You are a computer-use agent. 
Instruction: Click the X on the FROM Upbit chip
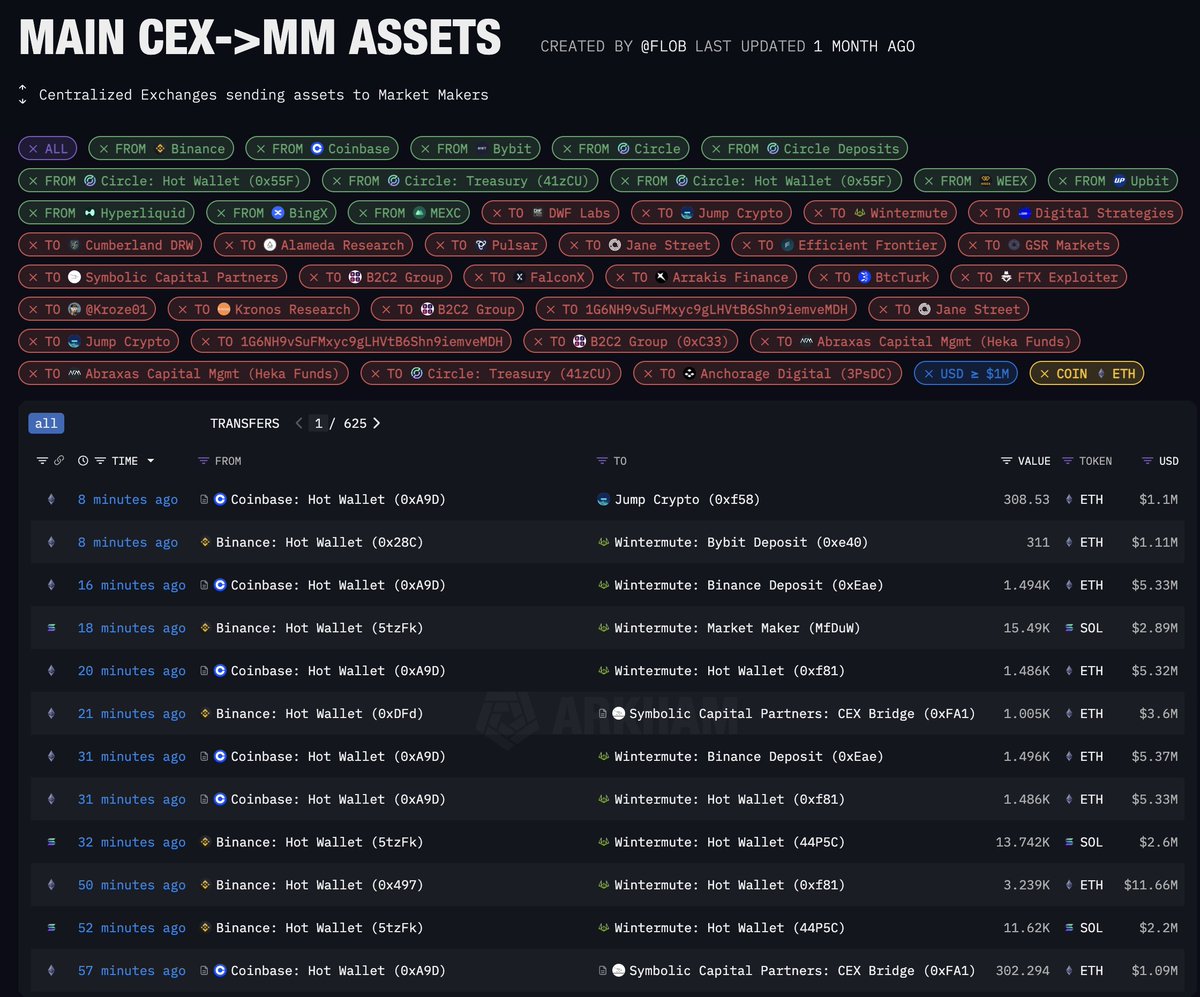coord(1062,181)
